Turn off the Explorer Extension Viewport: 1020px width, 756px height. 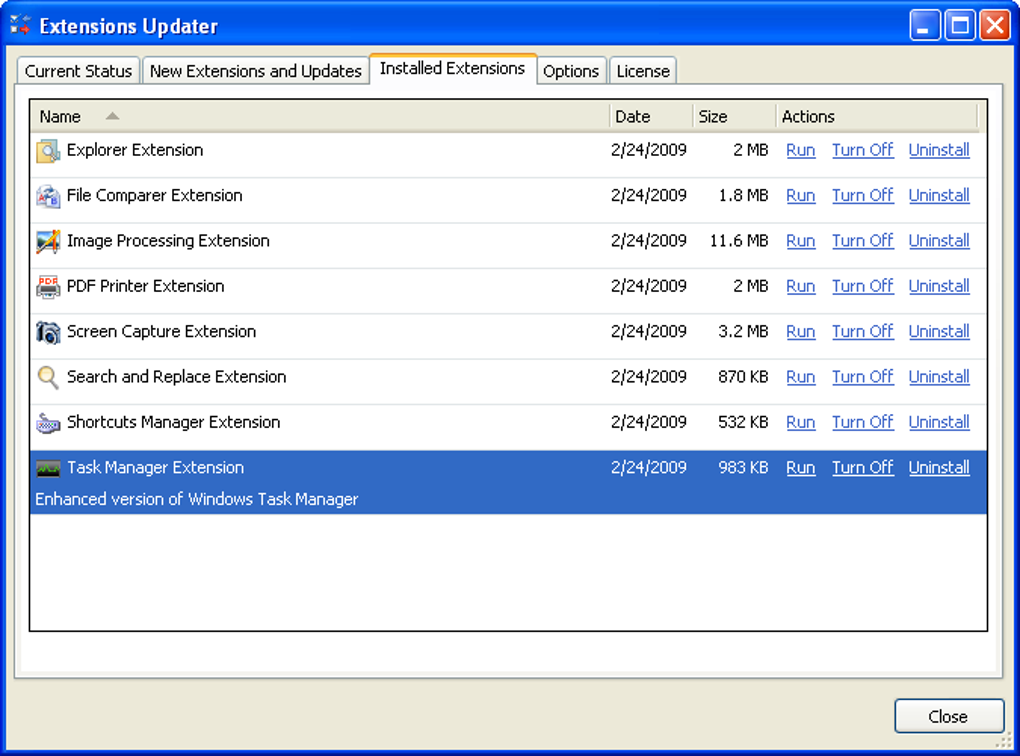[x=862, y=150]
